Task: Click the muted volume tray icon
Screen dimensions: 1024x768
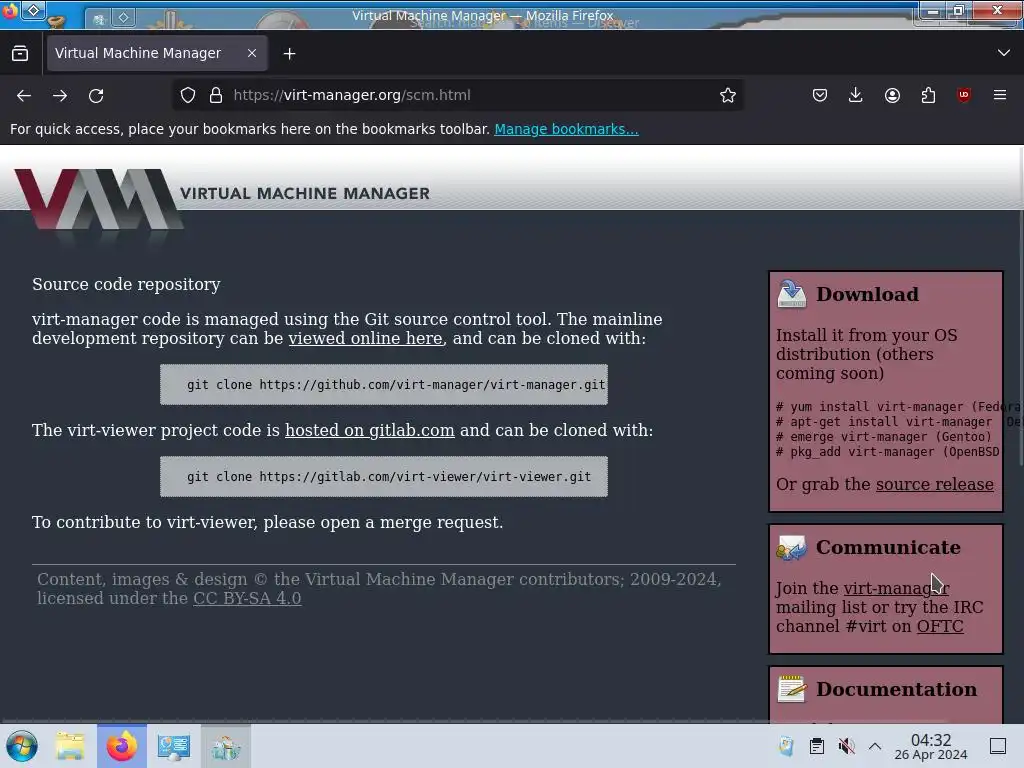Action: [846, 746]
